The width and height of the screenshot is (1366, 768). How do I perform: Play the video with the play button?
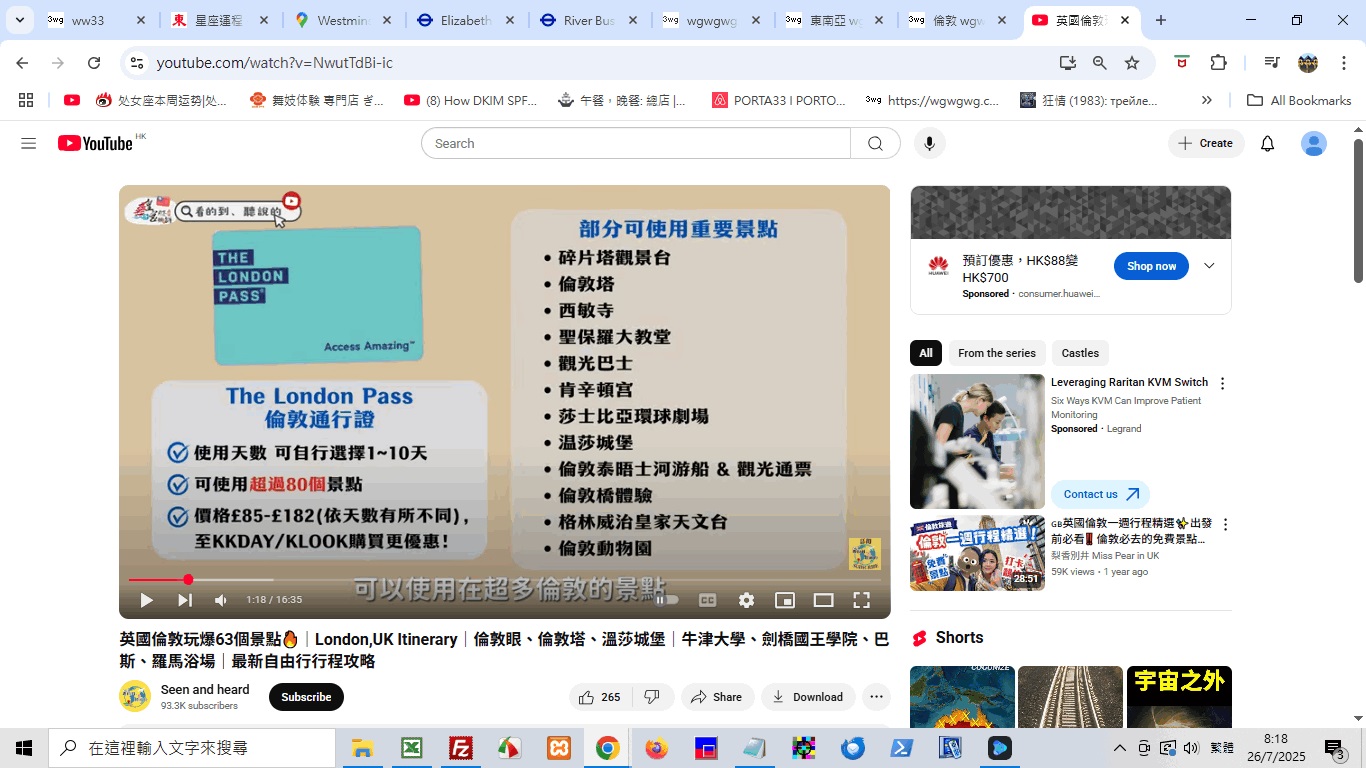coord(146,600)
